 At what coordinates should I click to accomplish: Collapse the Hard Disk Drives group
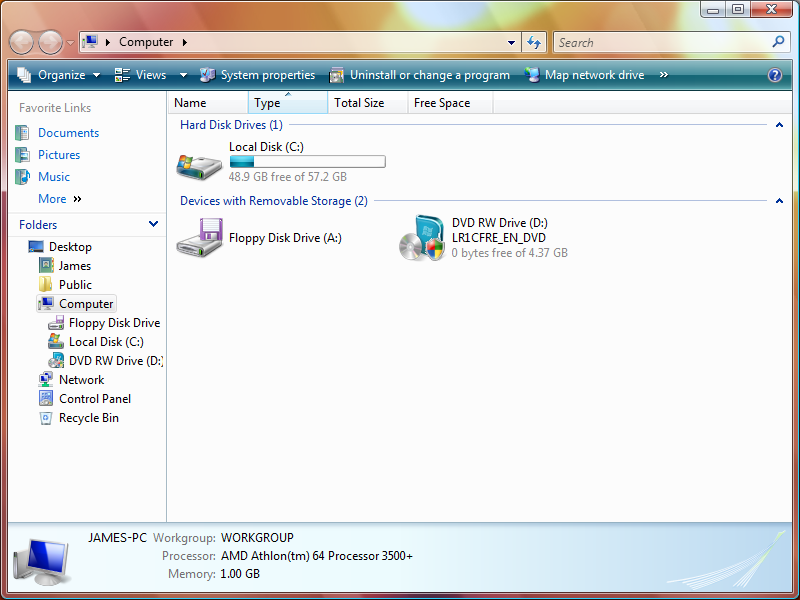point(779,124)
